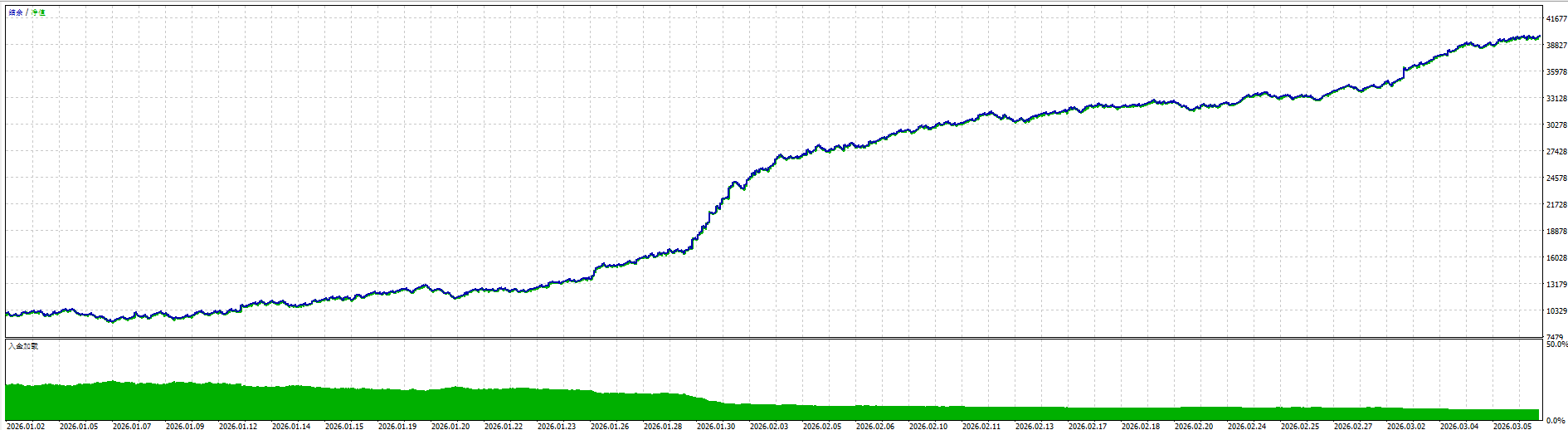
Task: Click the 16028 price axis value
Action: tap(1556, 257)
